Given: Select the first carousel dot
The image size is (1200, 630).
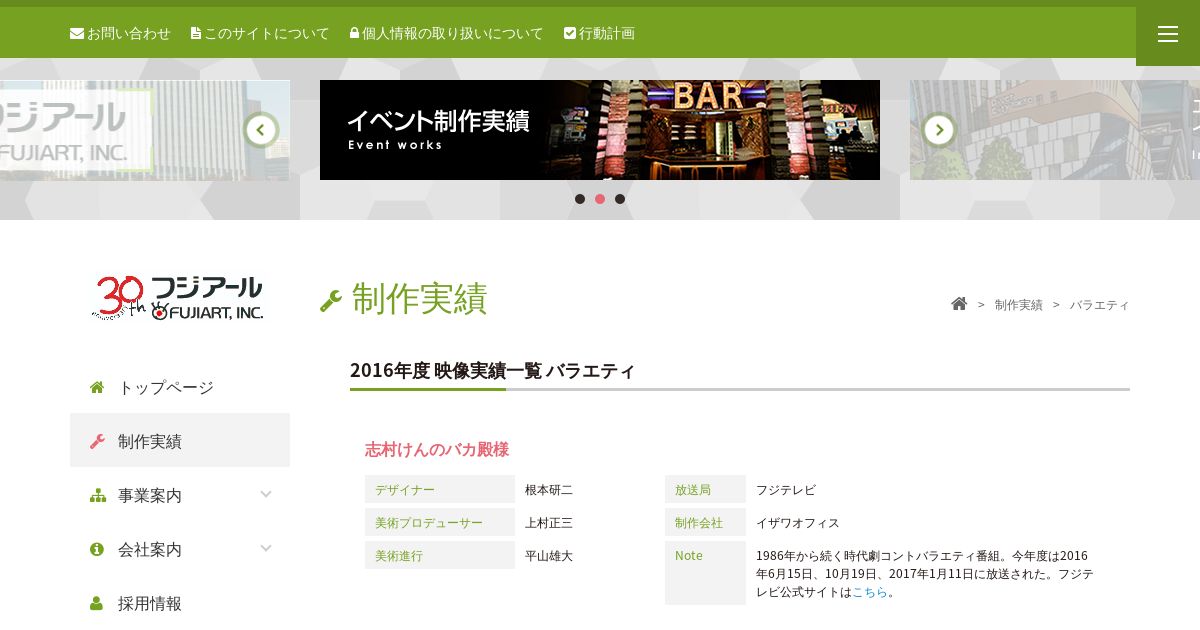Looking at the screenshot, I should point(580,199).
